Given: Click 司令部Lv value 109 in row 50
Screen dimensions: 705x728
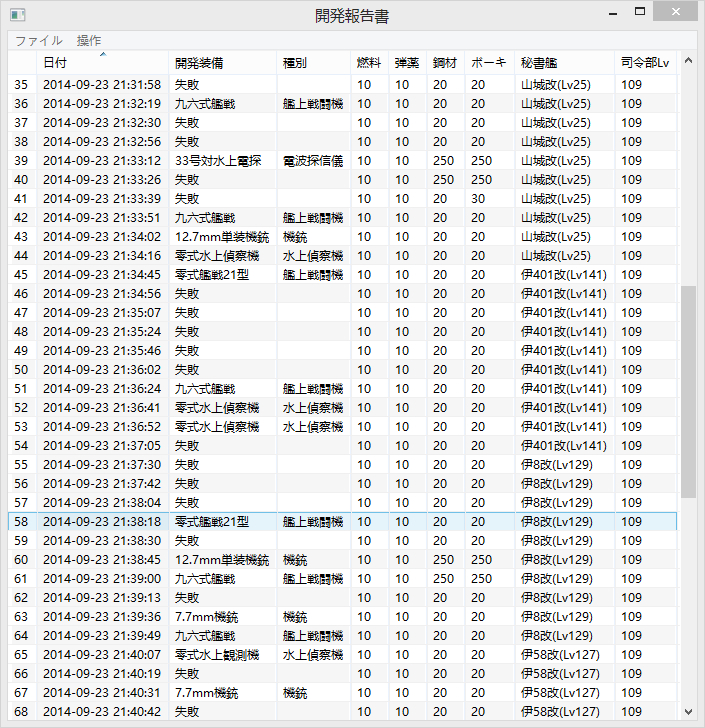Looking at the screenshot, I should coord(632,370).
